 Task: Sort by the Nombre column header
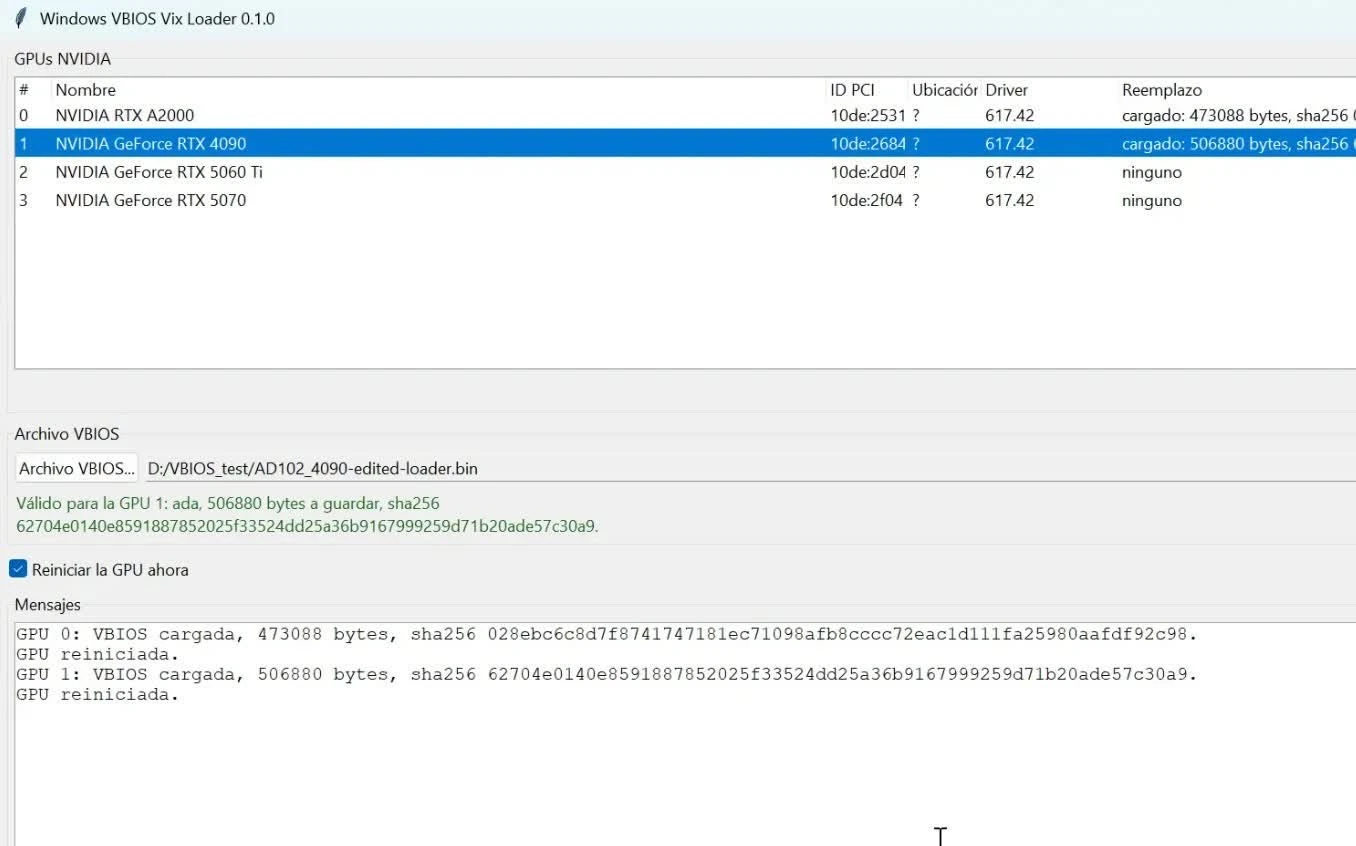click(438, 90)
